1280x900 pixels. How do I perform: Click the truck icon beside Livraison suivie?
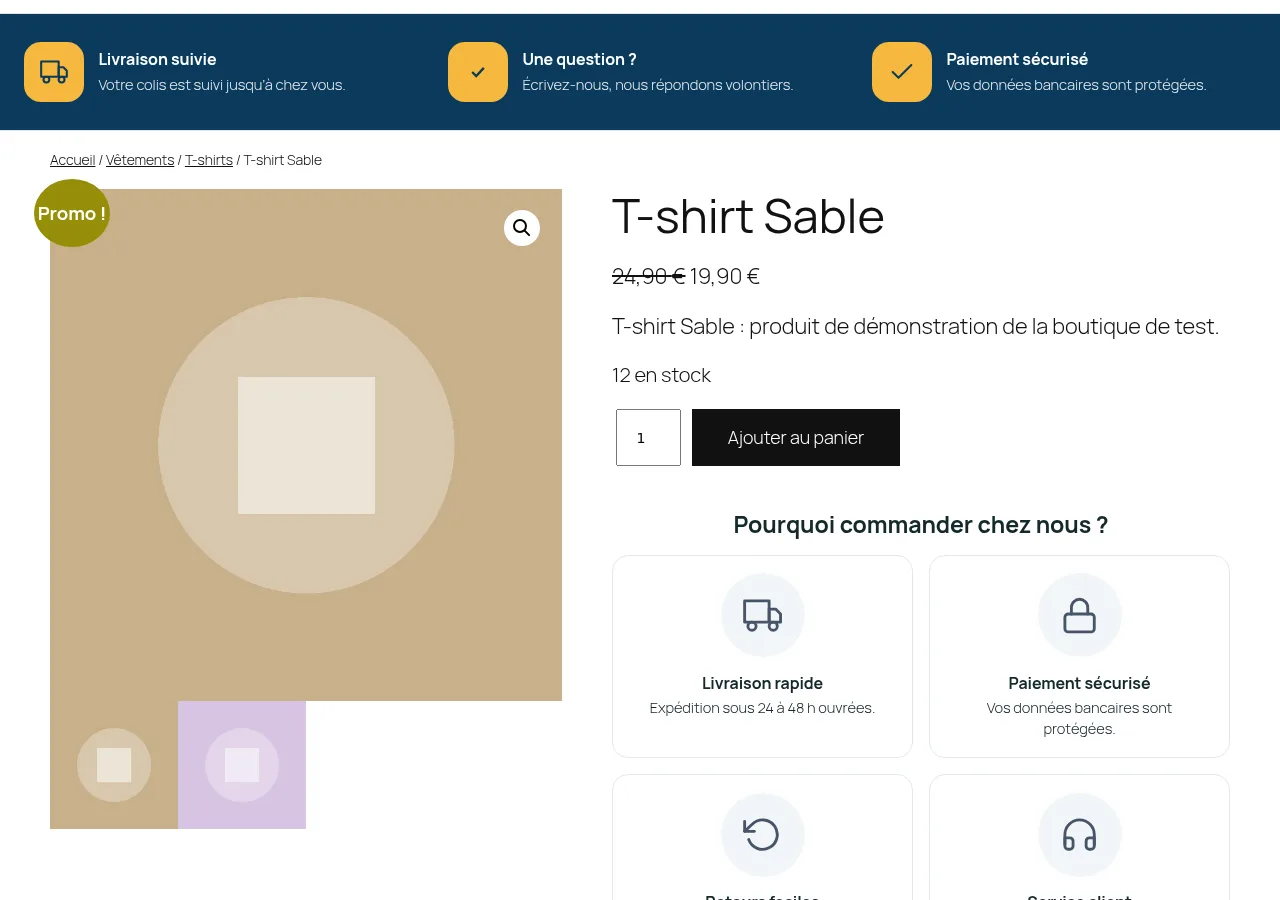(x=54, y=72)
